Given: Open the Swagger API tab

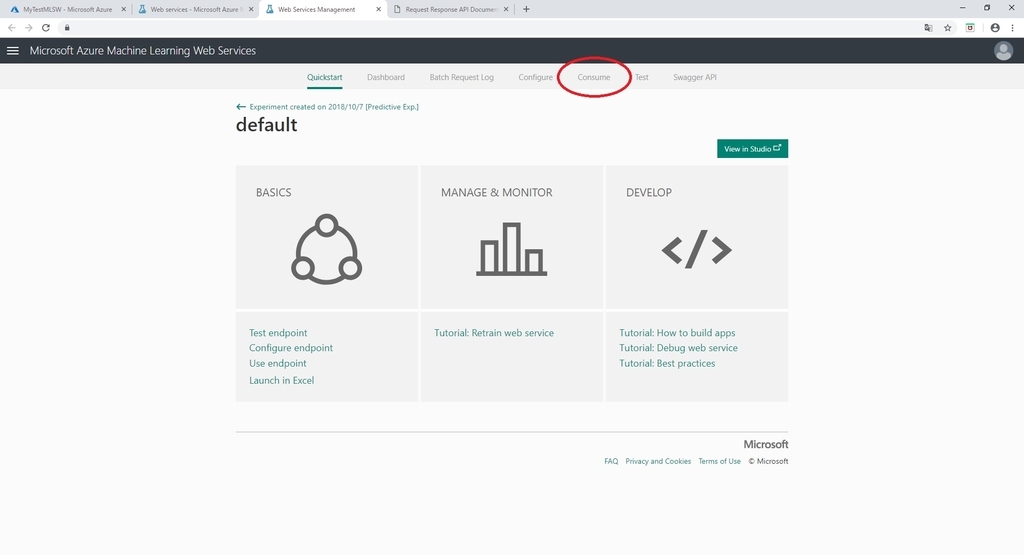Looking at the screenshot, I should pos(694,77).
